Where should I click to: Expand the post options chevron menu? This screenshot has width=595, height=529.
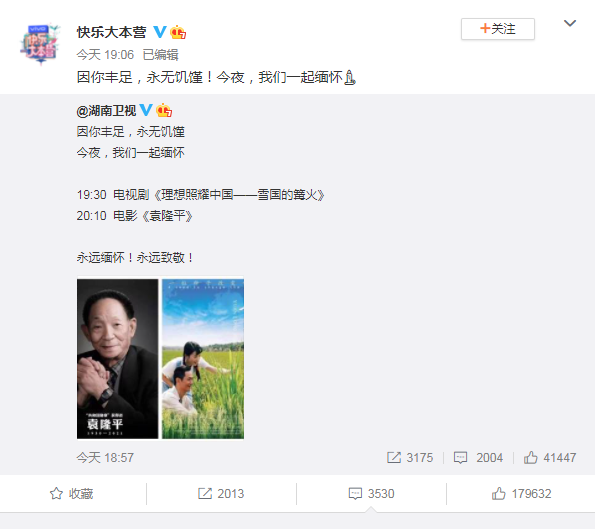tap(570, 24)
